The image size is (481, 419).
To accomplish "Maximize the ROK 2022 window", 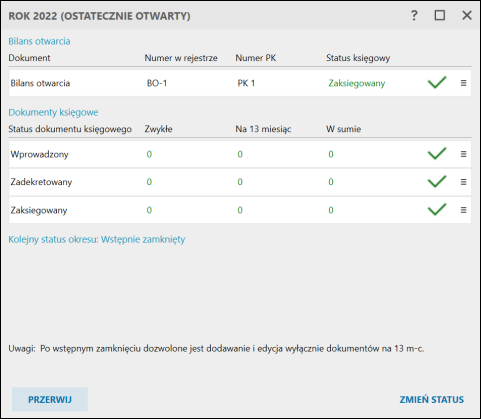I will tap(440, 15).
